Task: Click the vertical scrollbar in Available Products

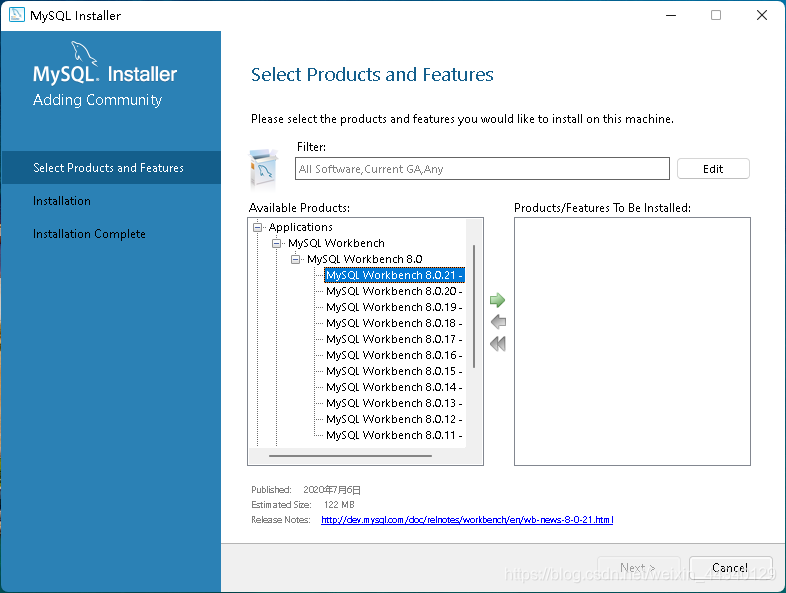Action: (x=474, y=306)
